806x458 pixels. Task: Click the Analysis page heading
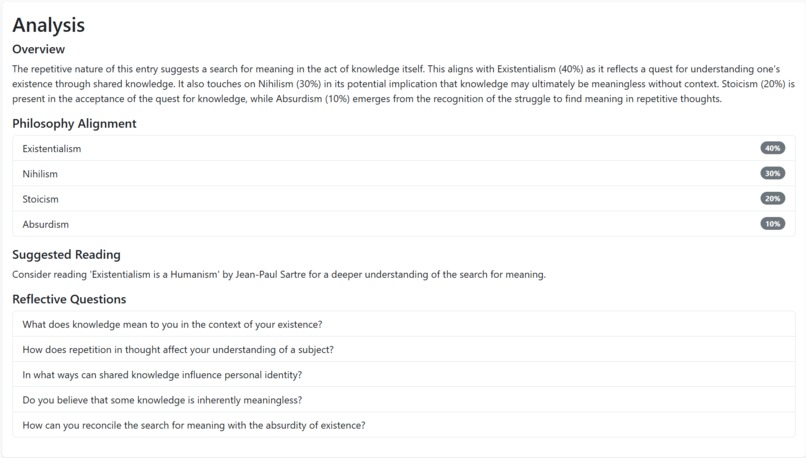click(49, 25)
